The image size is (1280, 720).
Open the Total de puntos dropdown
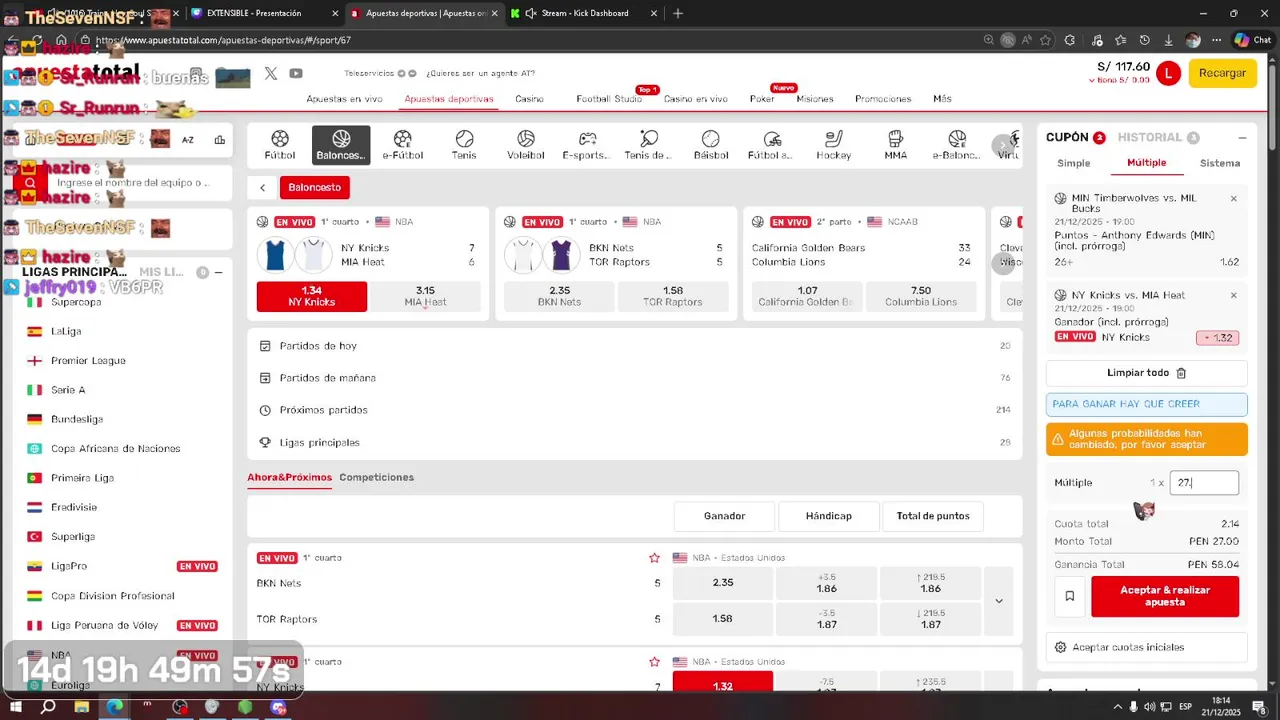pos(933,516)
